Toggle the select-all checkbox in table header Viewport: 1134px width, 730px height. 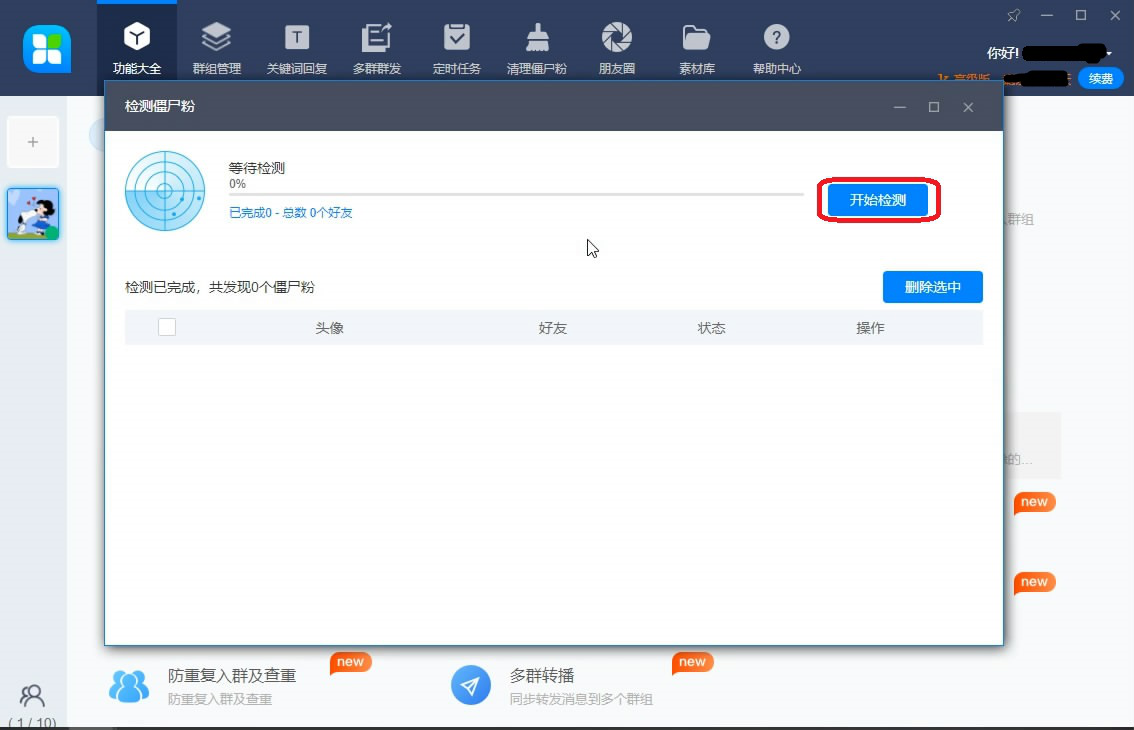coord(167,327)
